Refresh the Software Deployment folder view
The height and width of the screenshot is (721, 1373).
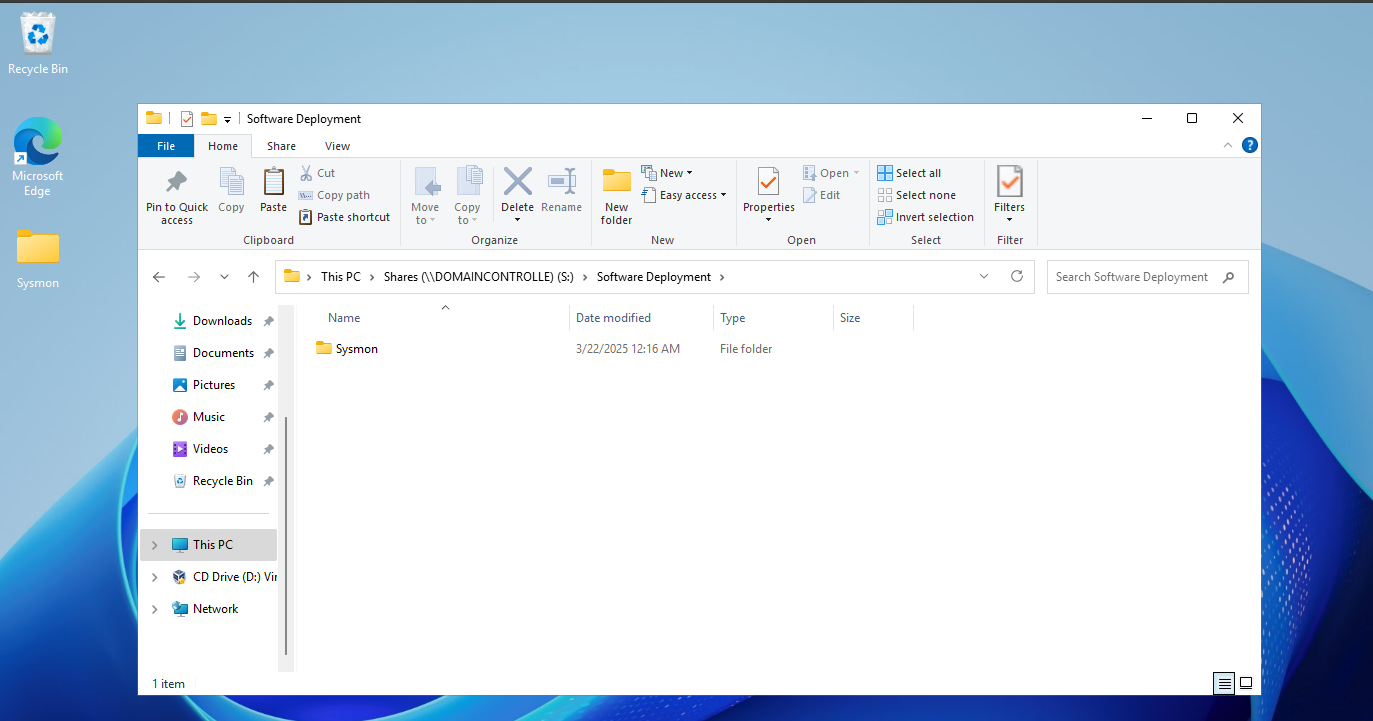coord(1017,277)
